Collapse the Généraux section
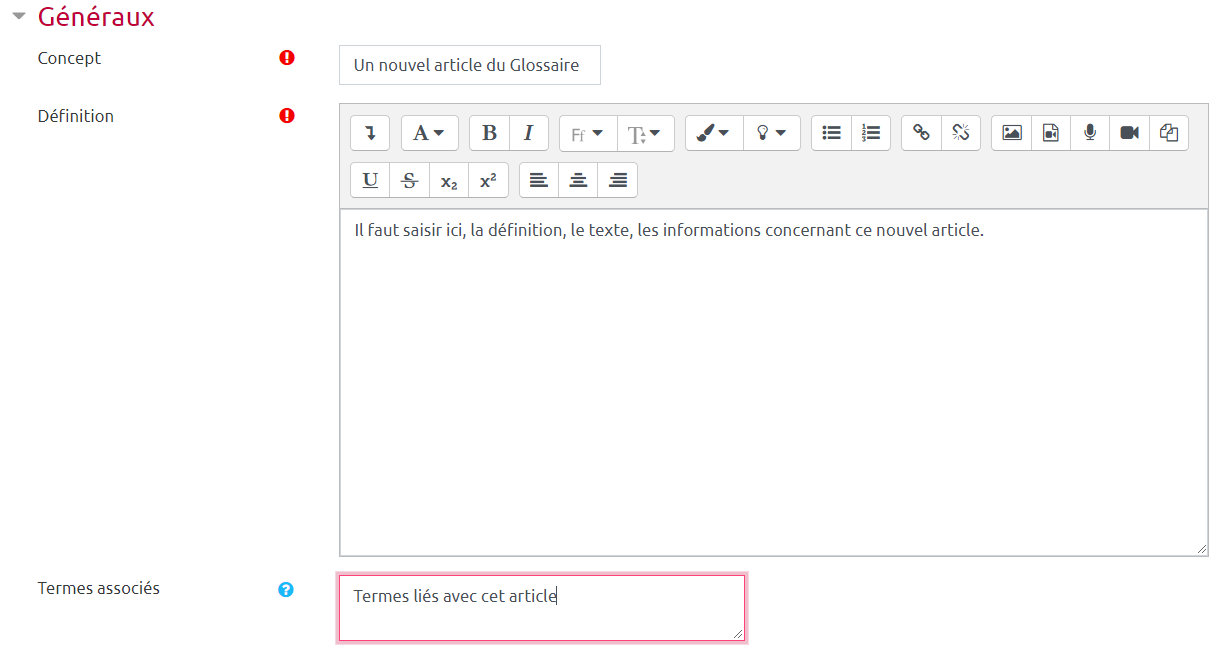 (18, 17)
